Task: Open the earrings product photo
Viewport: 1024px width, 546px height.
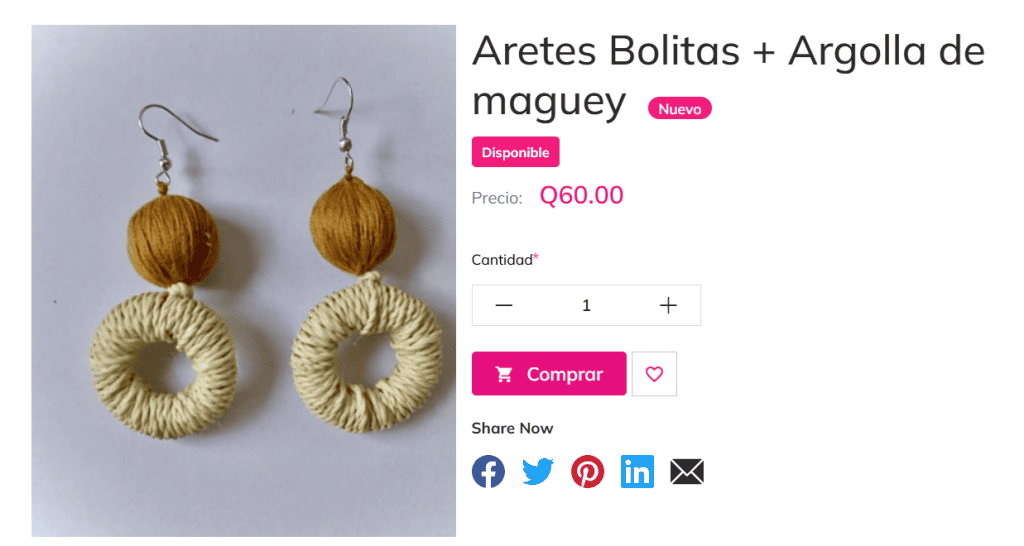Action: coord(244,281)
